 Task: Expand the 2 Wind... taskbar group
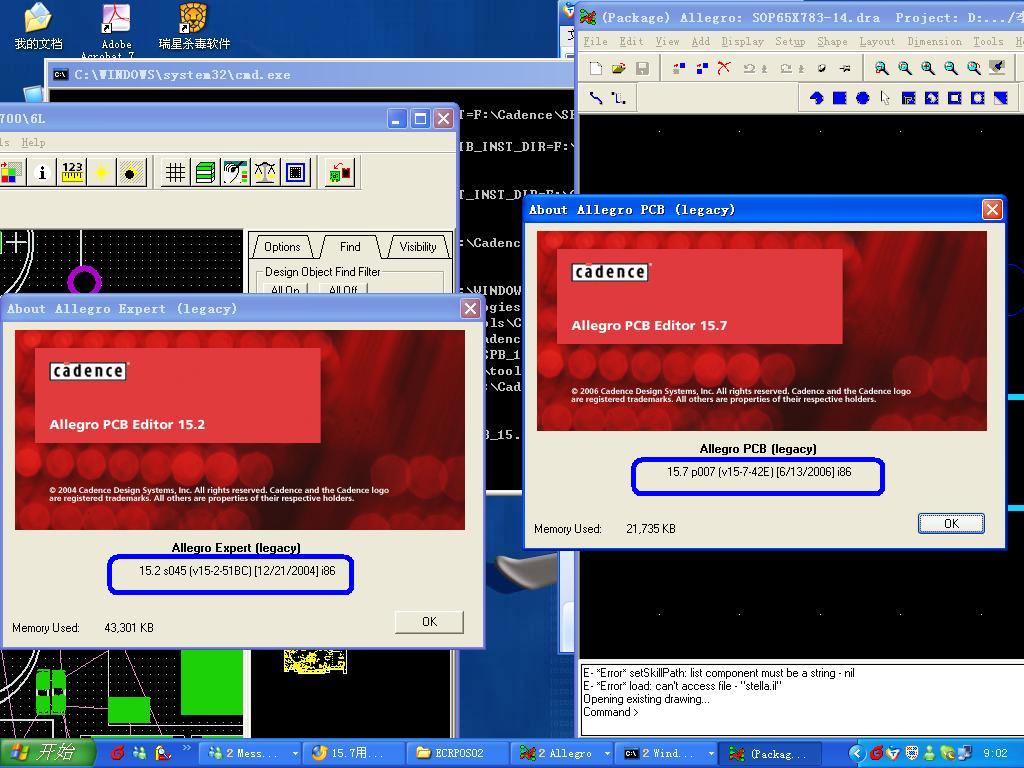point(666,753)
